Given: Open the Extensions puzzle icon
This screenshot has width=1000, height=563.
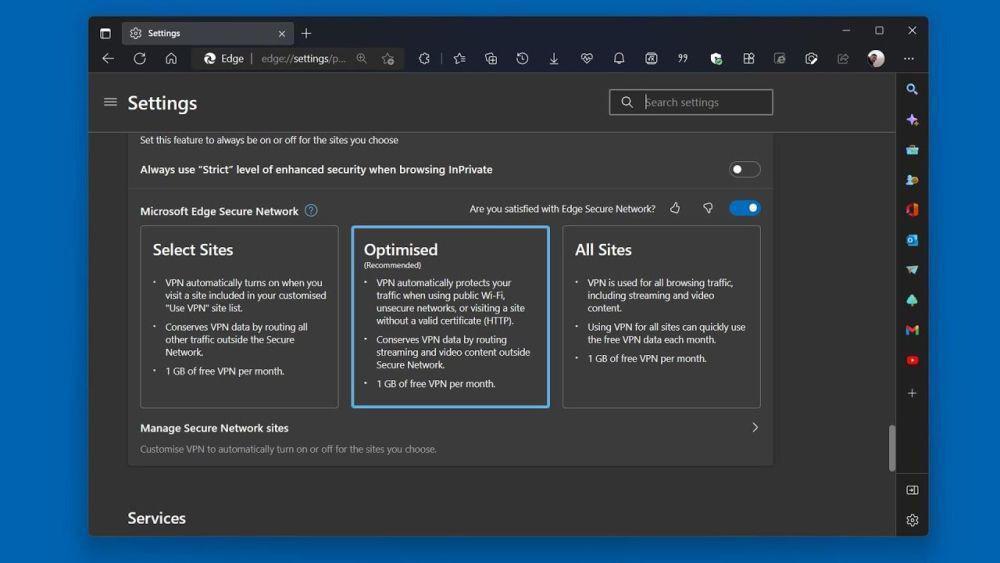Looking at the screenshot, I should [424, 59].
